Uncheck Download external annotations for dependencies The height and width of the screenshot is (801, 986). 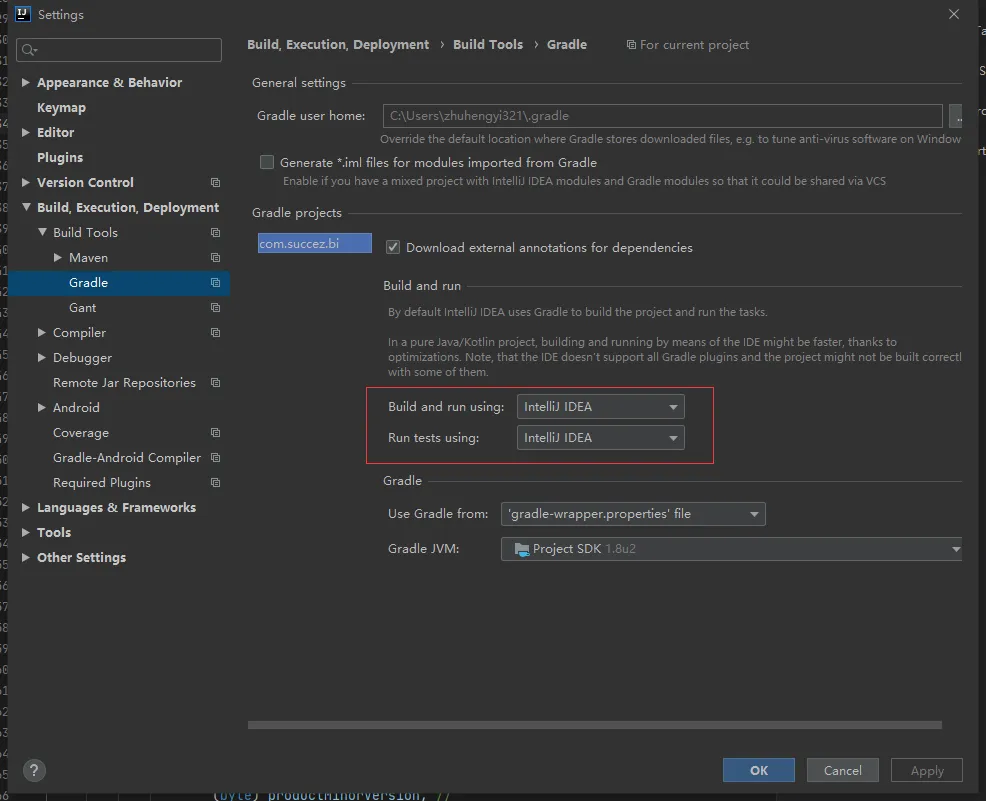coord(393,247)
